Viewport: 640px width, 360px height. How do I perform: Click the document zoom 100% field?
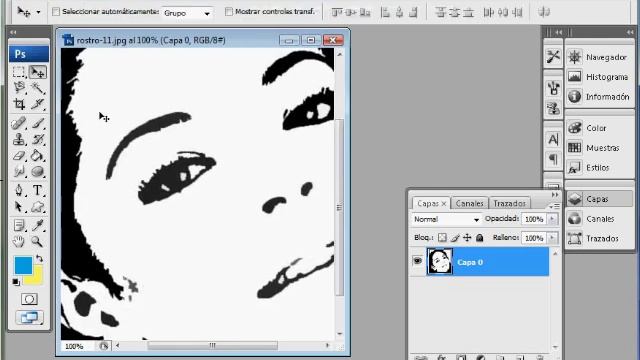(x=74, y=346)
